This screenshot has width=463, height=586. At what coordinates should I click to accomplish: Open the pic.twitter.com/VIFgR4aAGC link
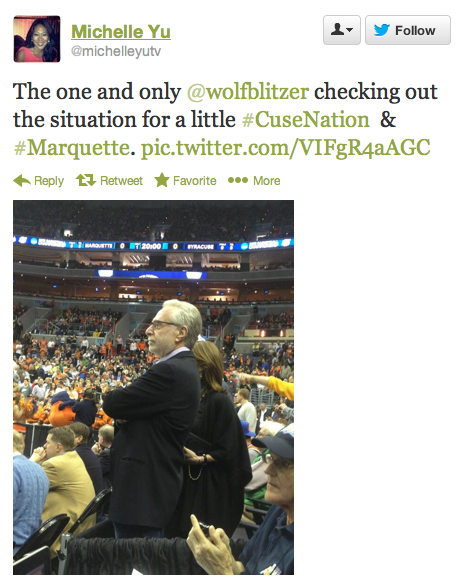tap(286, 148)
